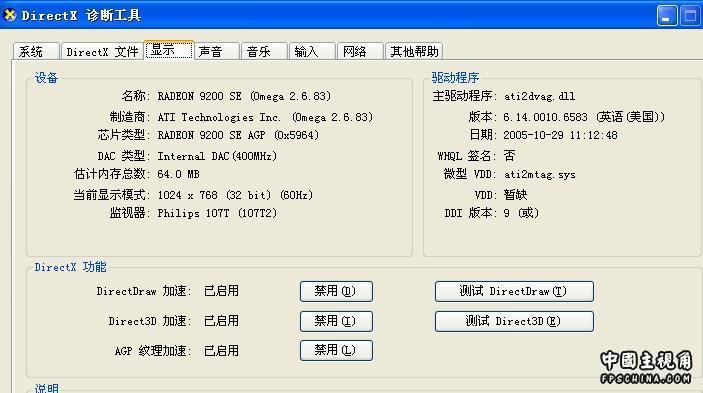Screen dimensions: 703x393
Task: Open the 网络 tab
Action: (360, 52)
